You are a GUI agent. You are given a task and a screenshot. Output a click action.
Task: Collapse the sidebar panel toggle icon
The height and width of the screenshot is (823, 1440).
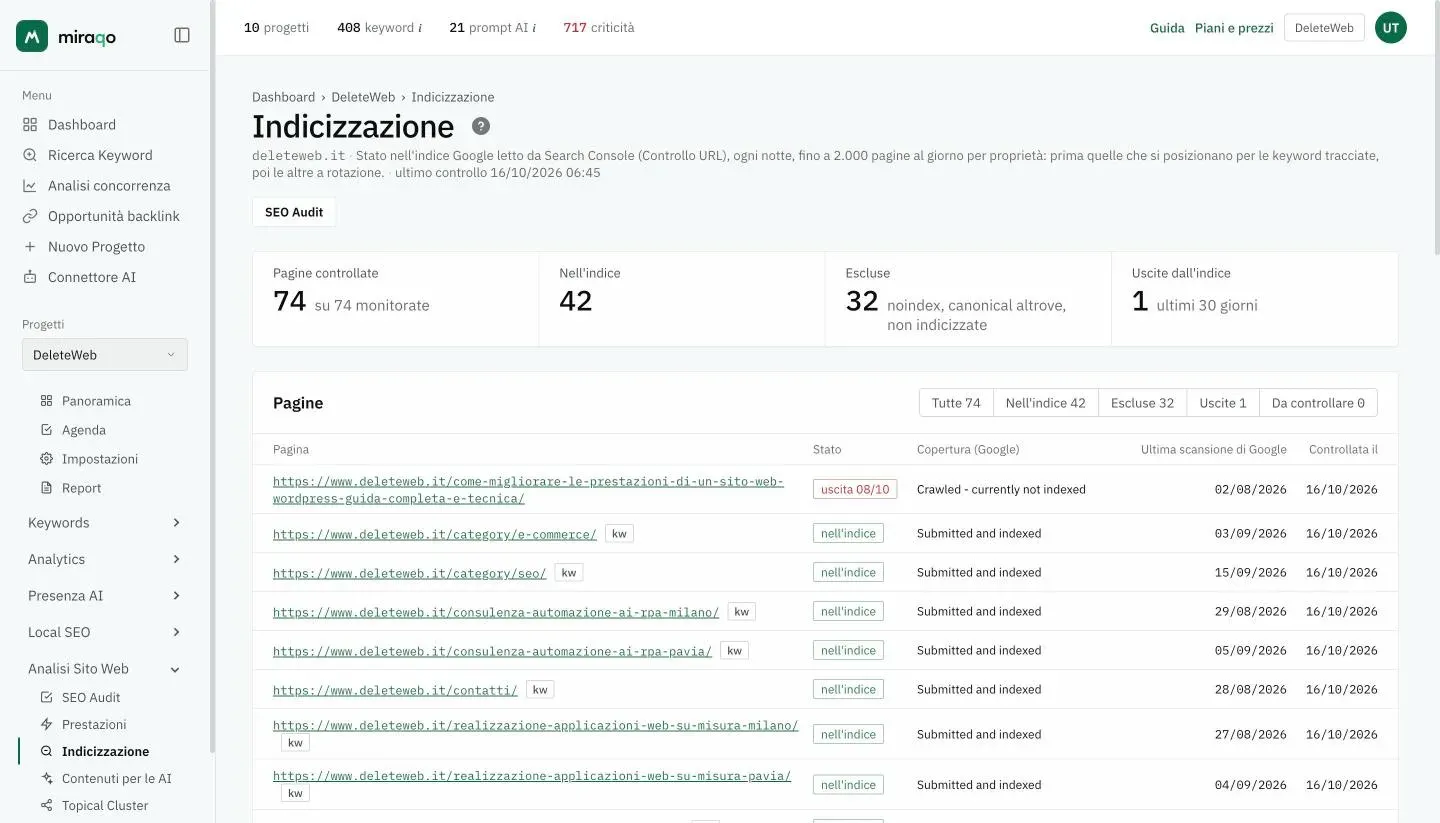point(182,35)
